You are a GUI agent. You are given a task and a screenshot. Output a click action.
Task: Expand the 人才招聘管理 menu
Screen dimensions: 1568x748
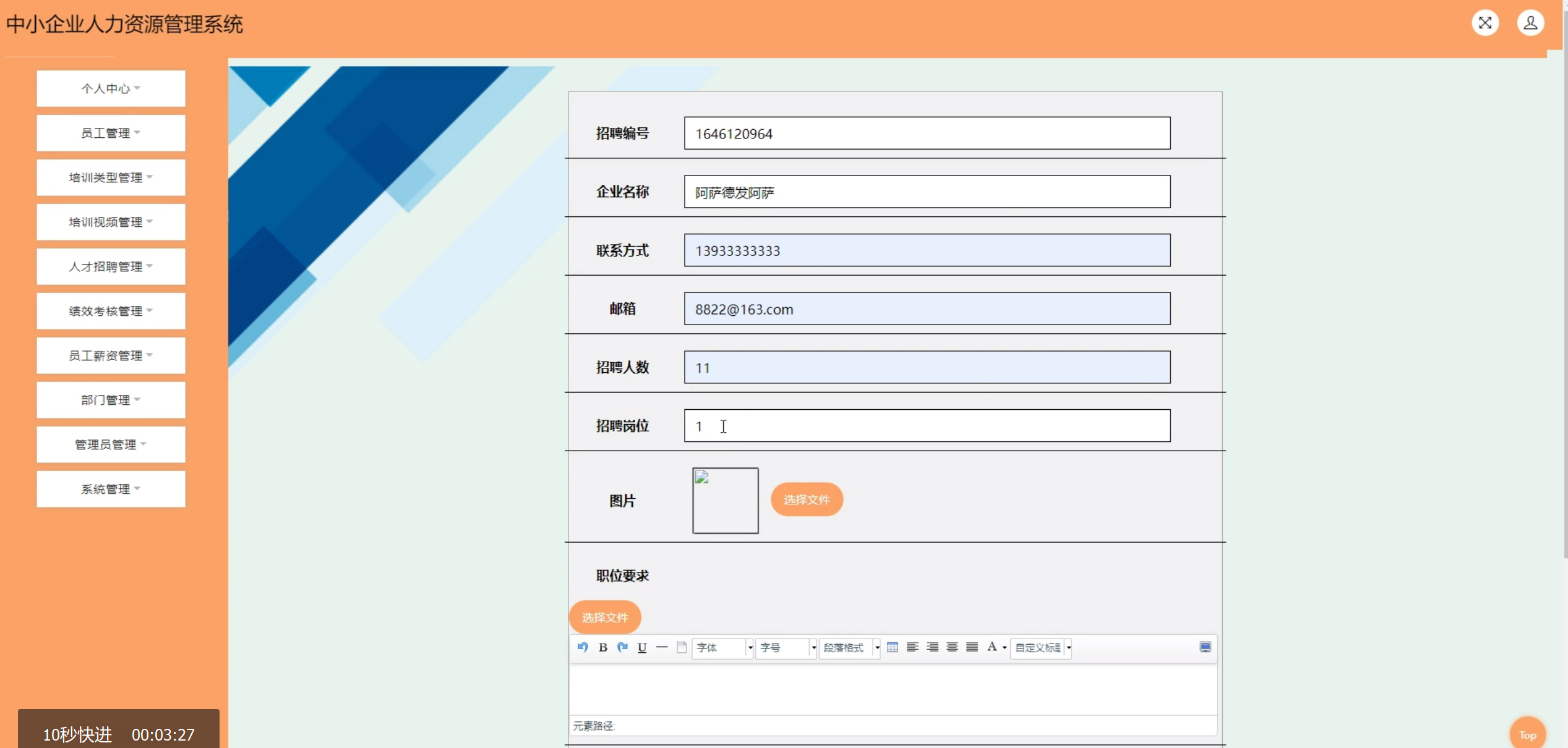111,266
